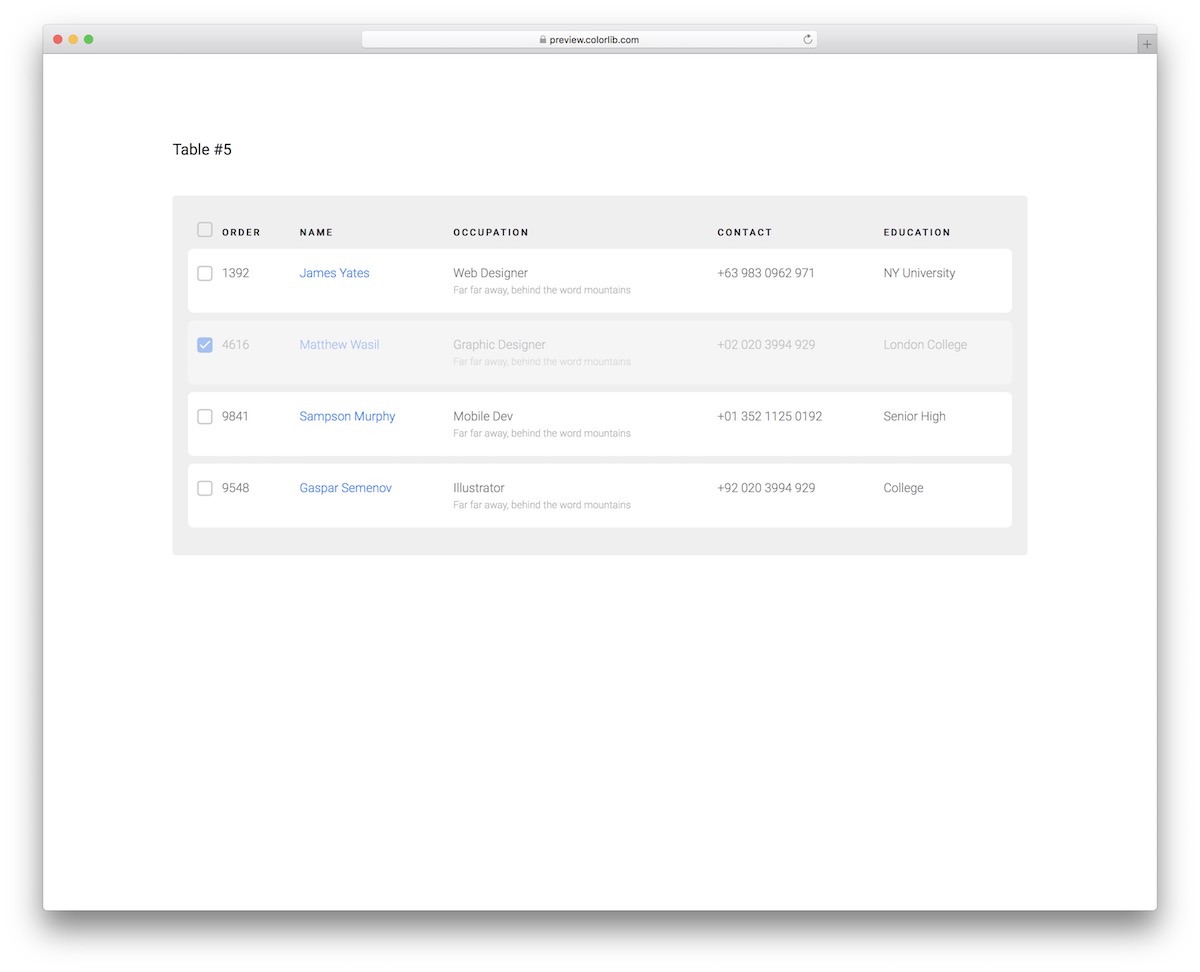The height and width of the screenshot is (972, 1200).
Task: Click the EDUCATION column header
Action: click(x=916, y=232)
